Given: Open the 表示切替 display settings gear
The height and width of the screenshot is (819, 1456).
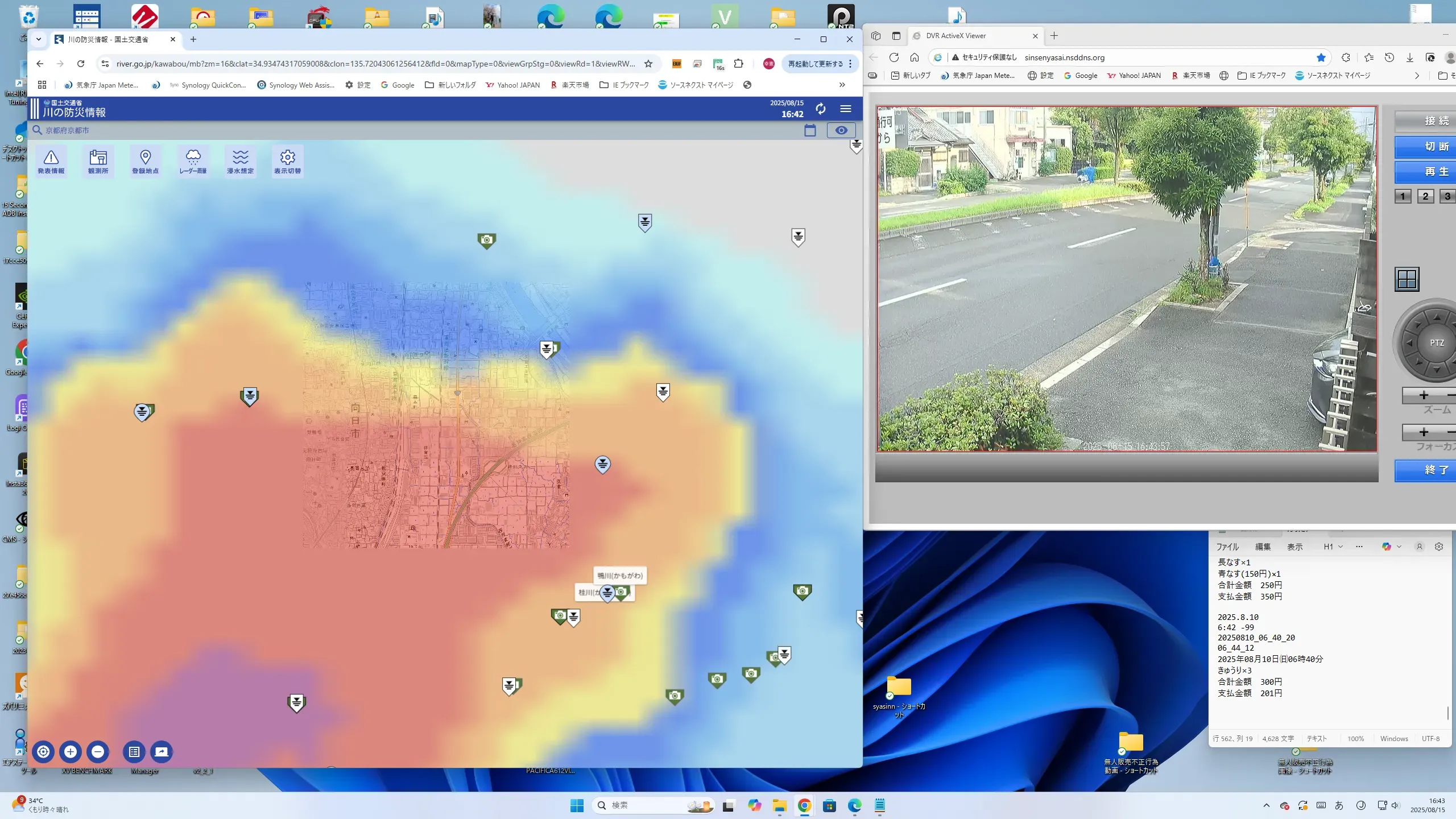Looking at the screenshot, I should (287, 161).
